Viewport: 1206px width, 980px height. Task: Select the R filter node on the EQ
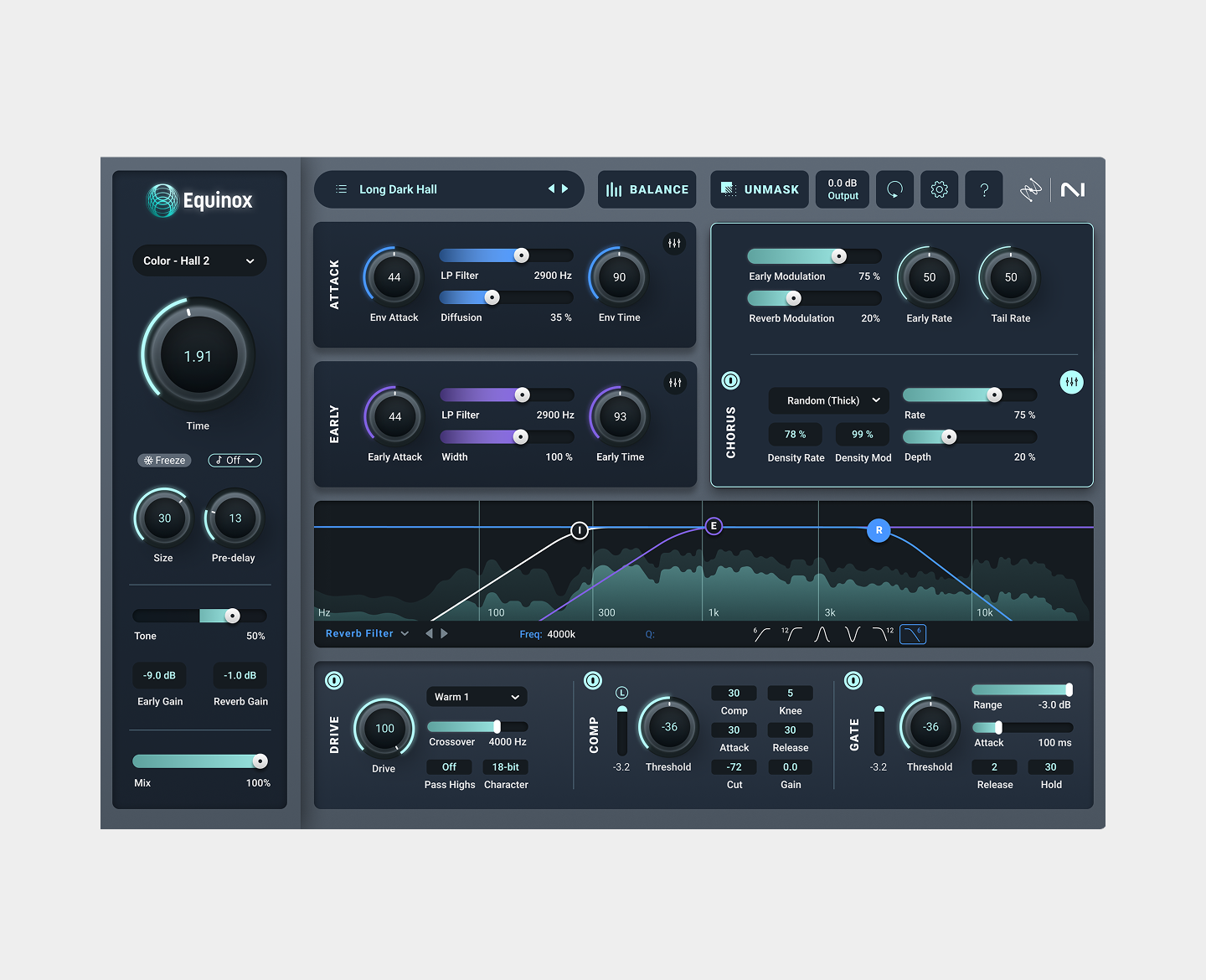879,530
